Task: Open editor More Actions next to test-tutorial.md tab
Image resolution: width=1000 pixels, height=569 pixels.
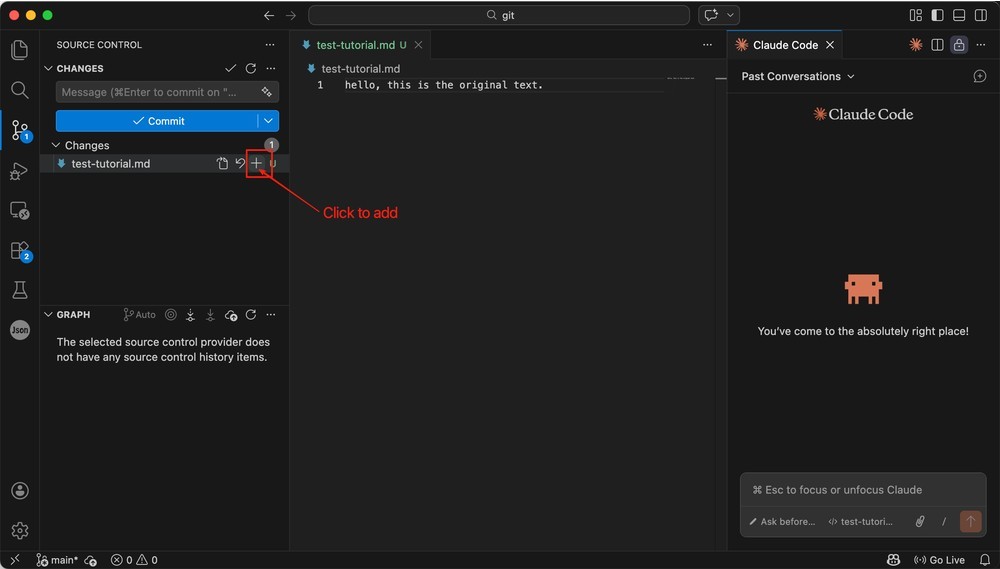Action: pos(707,45)
